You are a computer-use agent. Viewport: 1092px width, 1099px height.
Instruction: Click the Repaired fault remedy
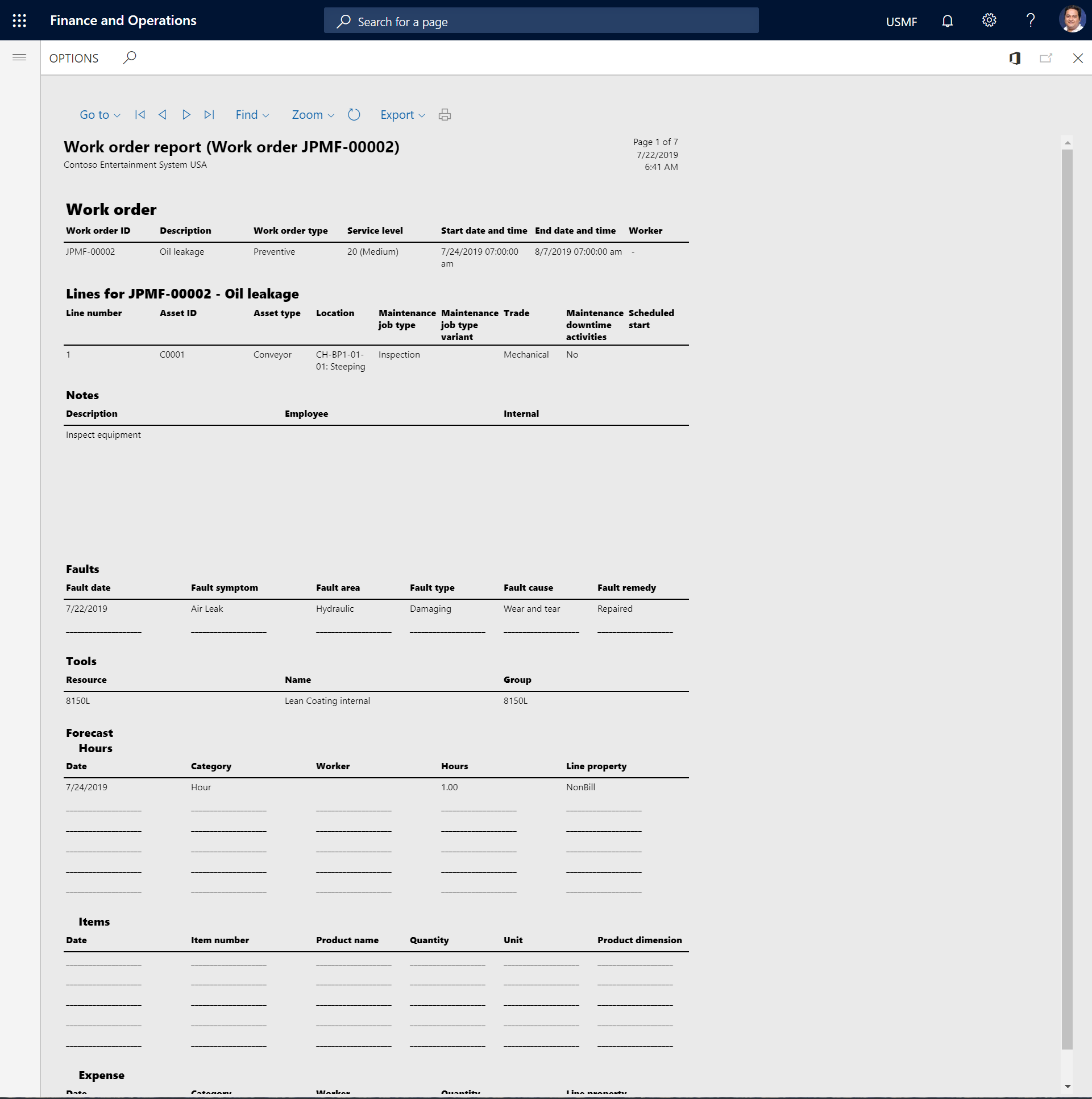(x=615, y=609)
